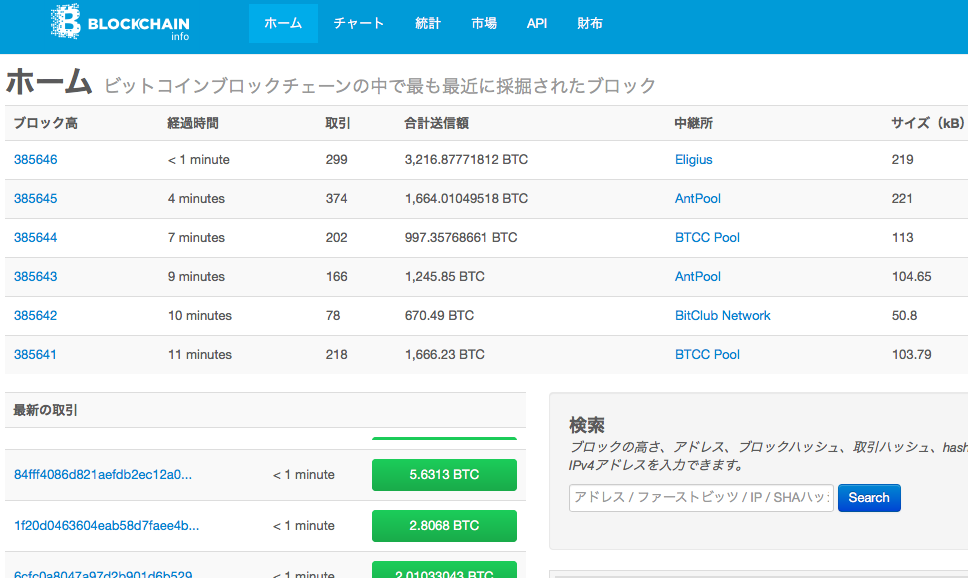Click transaction count 202
968x578 pixels.
point(336,237)
